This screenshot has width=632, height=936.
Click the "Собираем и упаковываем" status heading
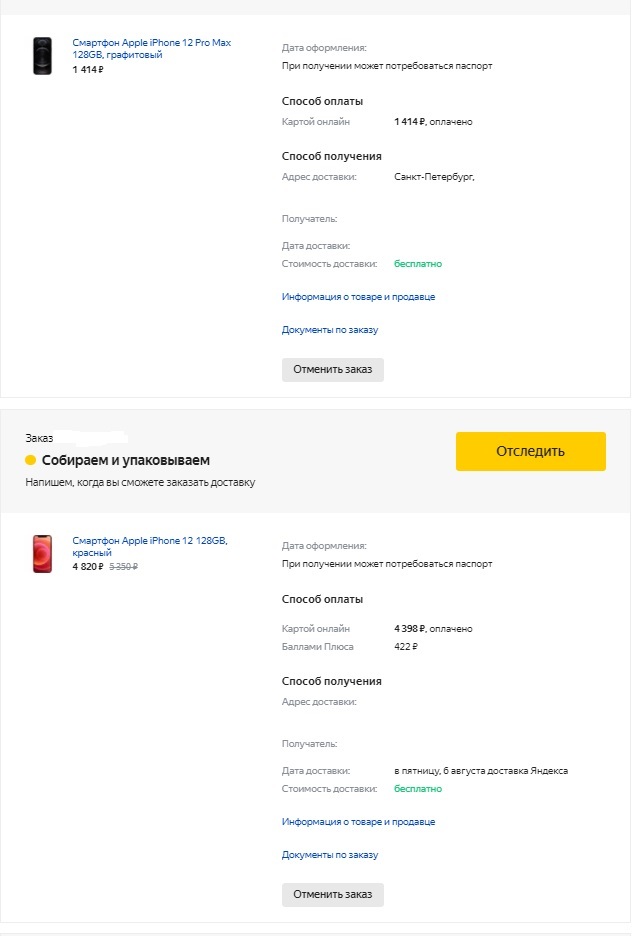coord(126,461)
